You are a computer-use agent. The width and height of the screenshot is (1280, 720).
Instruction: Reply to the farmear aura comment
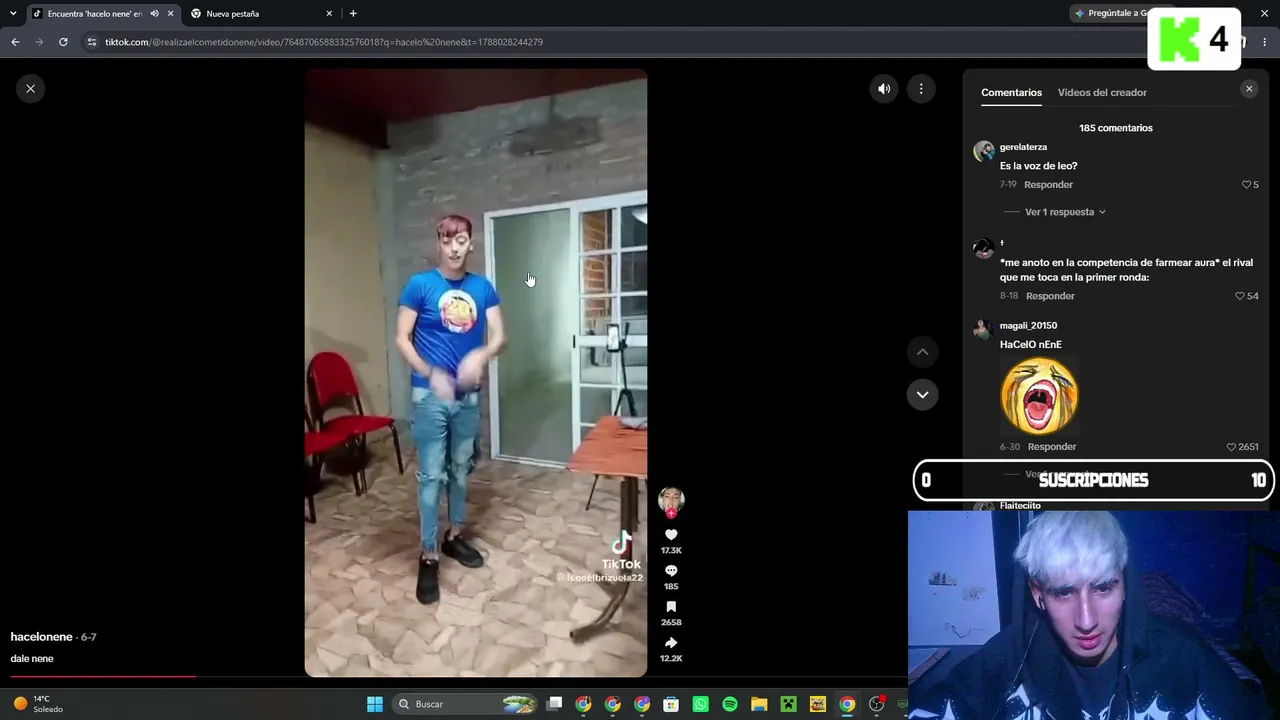(1050, 296)
